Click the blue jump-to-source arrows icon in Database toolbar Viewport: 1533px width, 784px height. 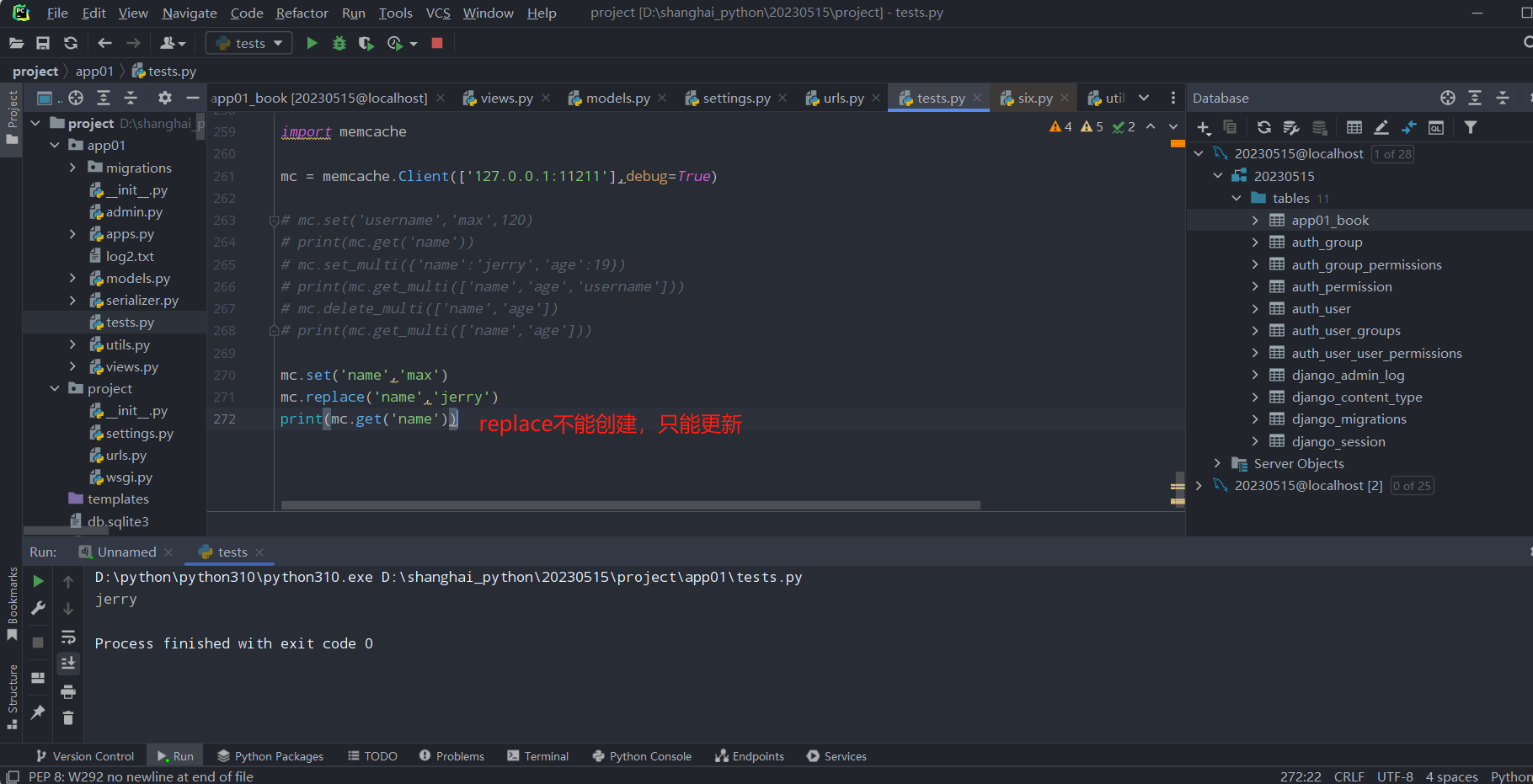pos(1409,127)
